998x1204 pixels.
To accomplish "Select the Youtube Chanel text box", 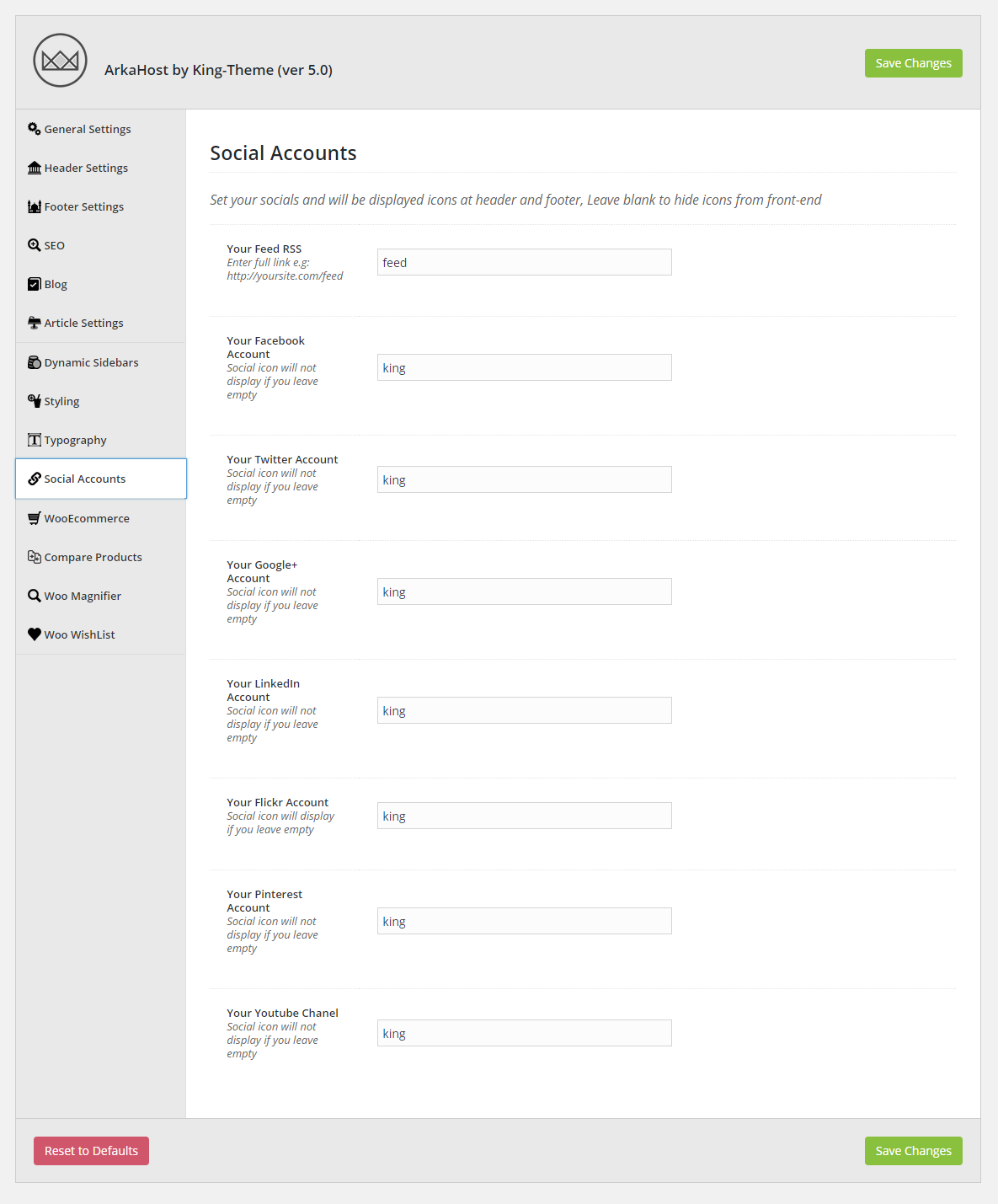I will pos(525,1033).
